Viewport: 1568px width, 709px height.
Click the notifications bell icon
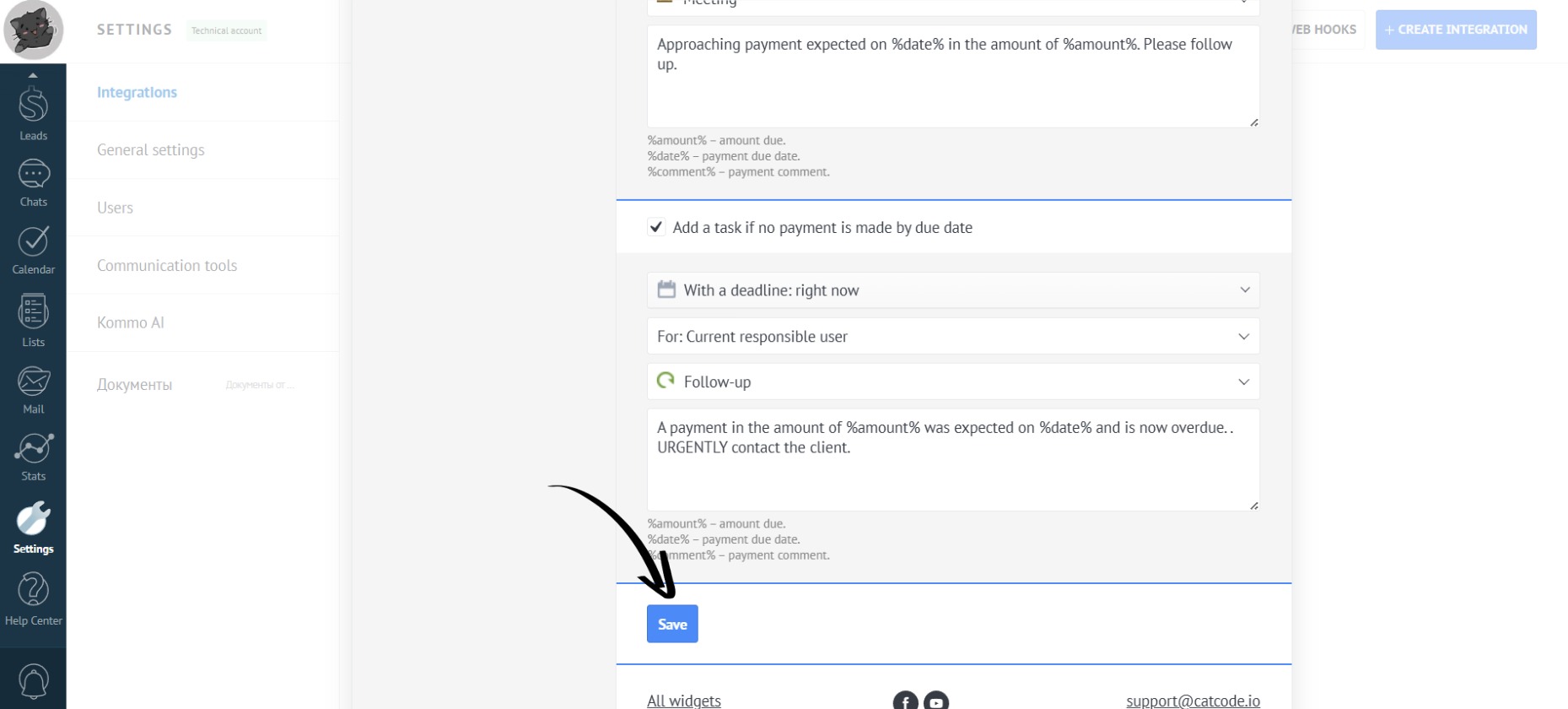pos(33,680)
